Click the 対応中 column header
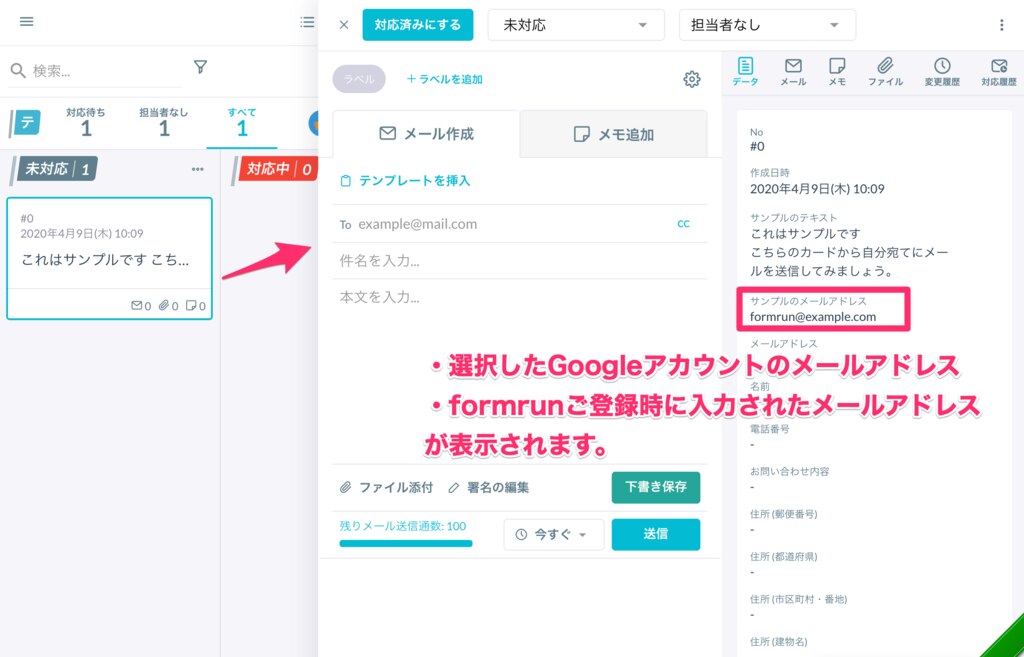 pyautogui.click(x=278, y=169)
